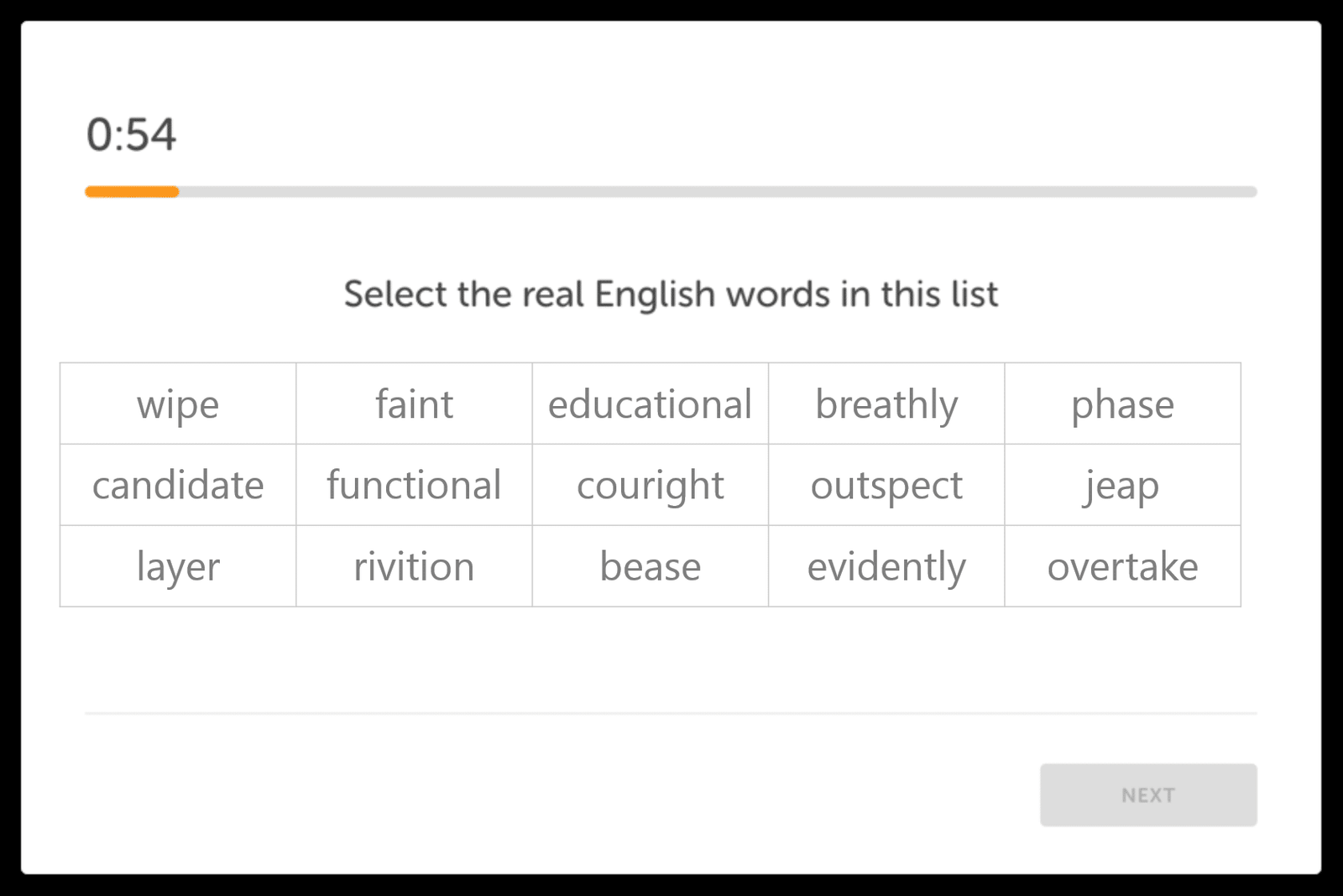This screenshot has height=896, width=1343.
Task: Select the word "functional"
Action: [x=414, y=485]
